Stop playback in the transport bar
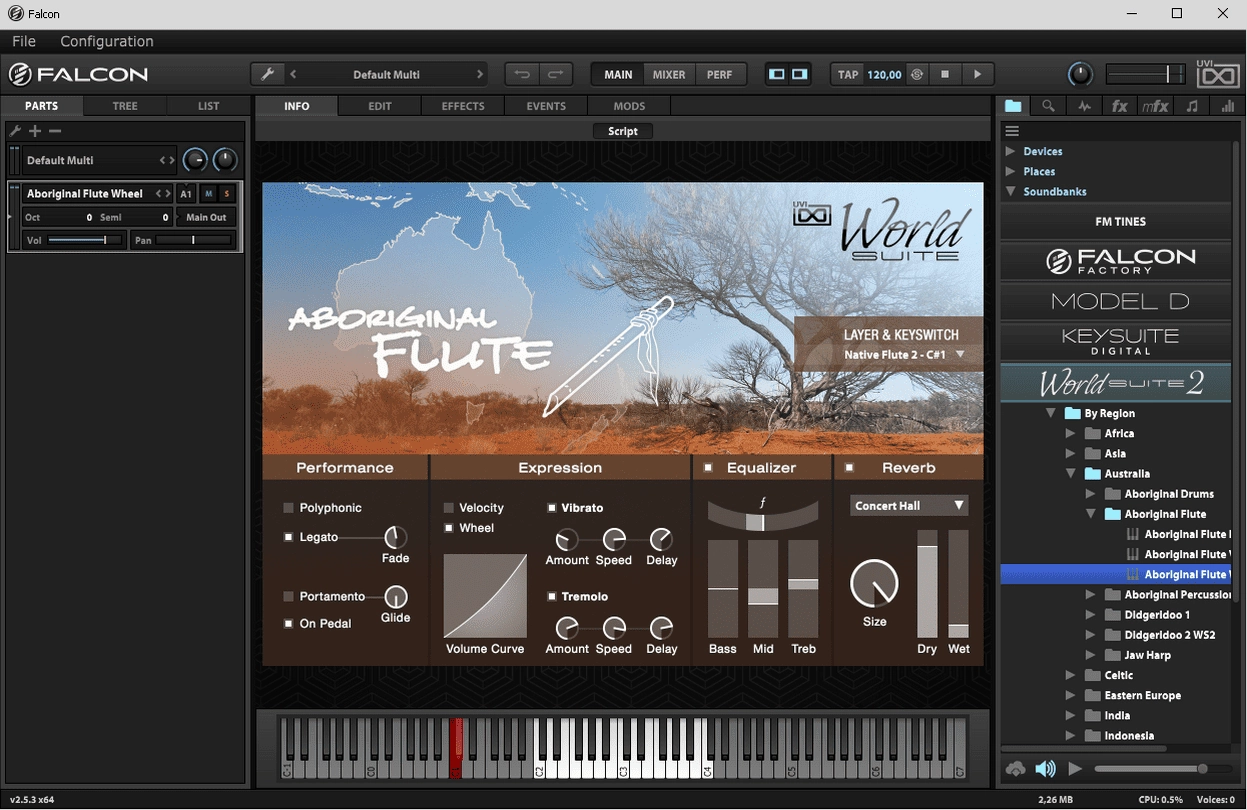 point(945,74)
